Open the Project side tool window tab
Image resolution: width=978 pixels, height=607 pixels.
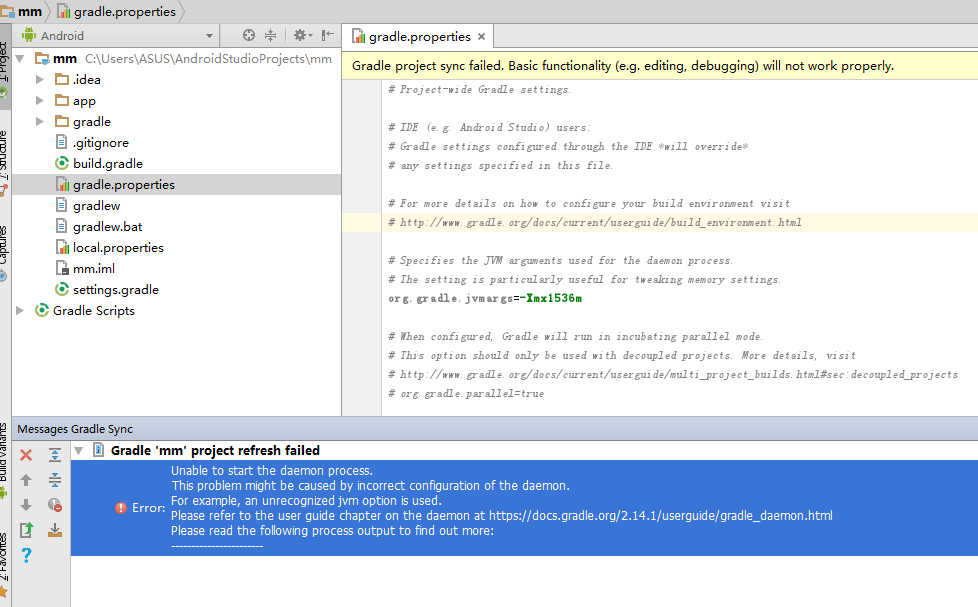point(4,67)
